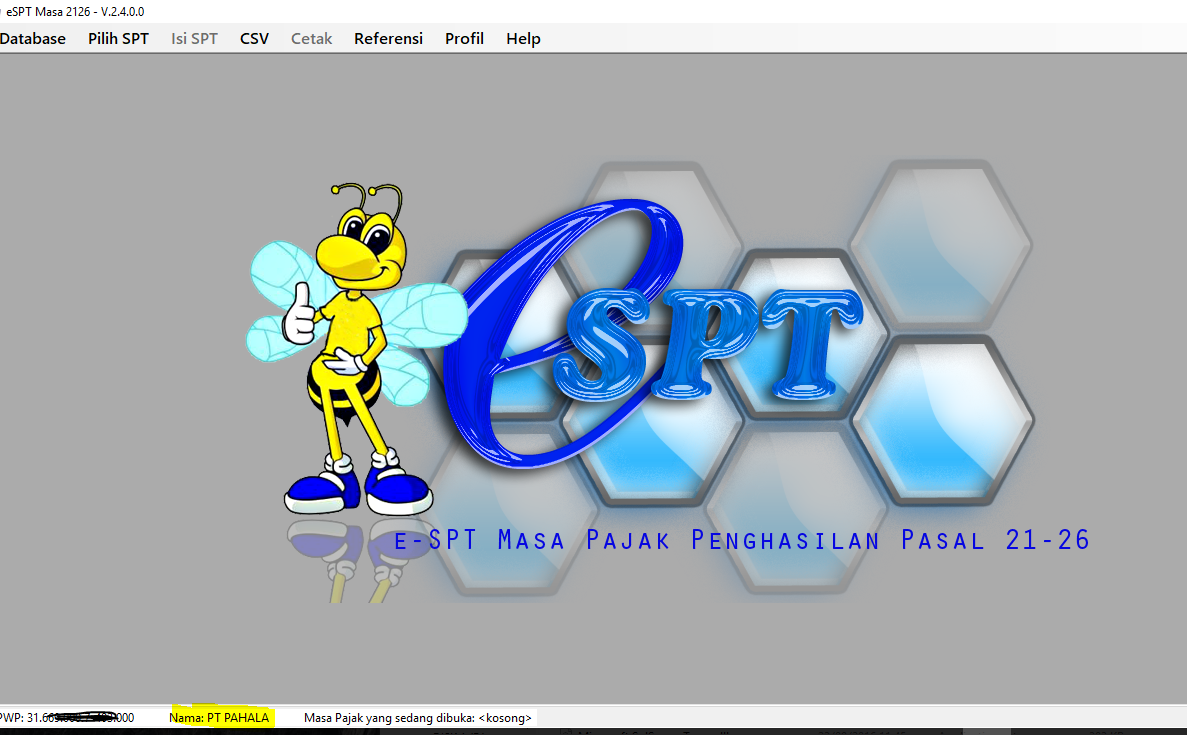Viewport: 1187px width, 735px height.
Task: Click the NPWP status bar entry
Action: [x=67, y=718]
